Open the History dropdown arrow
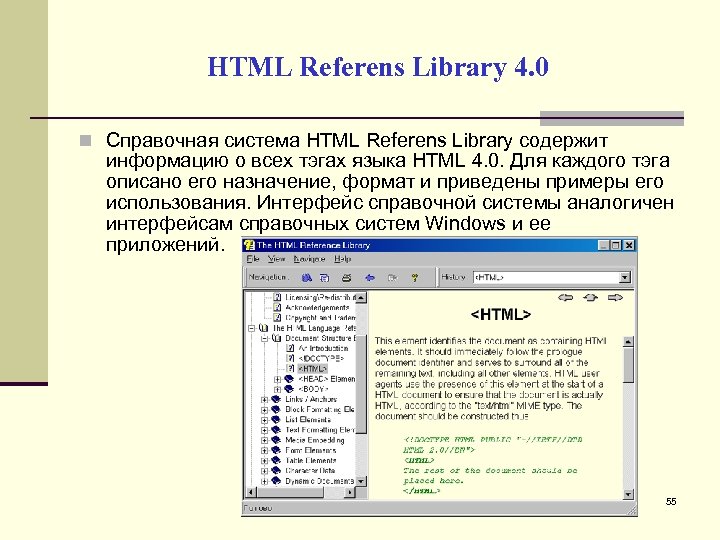The image size is (720, 540). click(625, 277)
